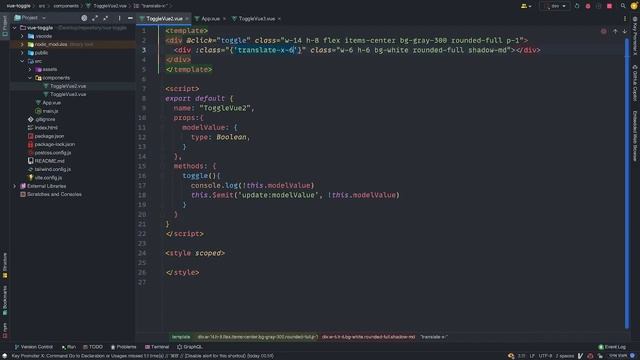This screenshot has height=360, width=640.
Task: Open the Bookmarks side tool window tab
Action: [x=5, y=300]
